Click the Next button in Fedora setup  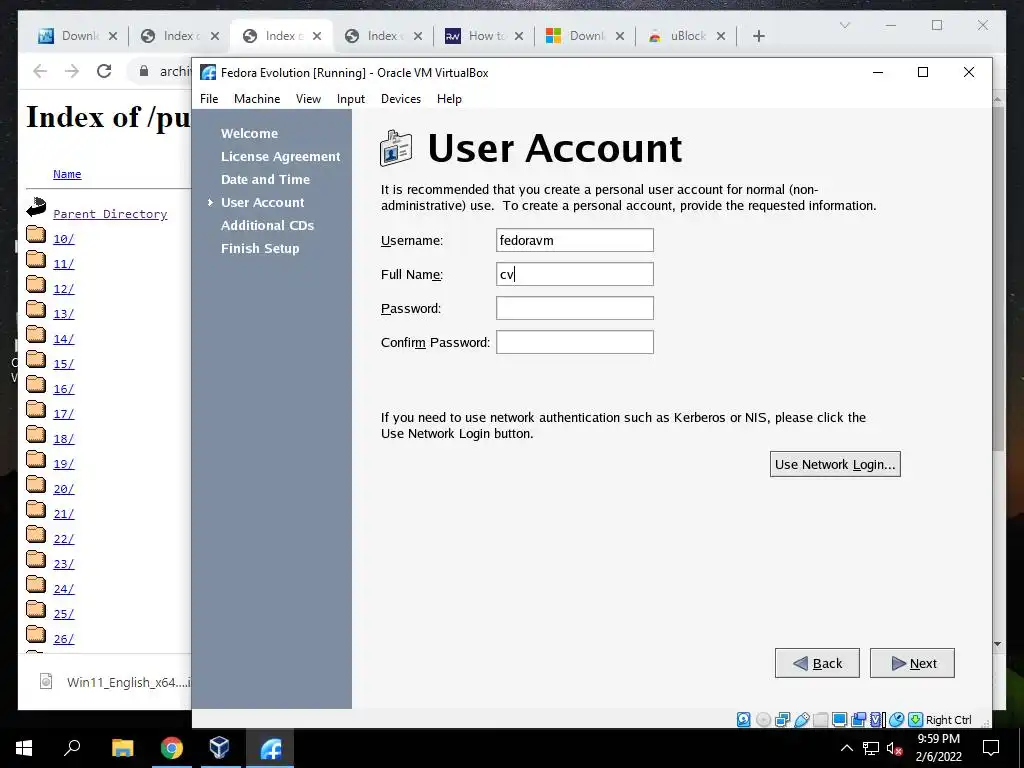[912, 663]
